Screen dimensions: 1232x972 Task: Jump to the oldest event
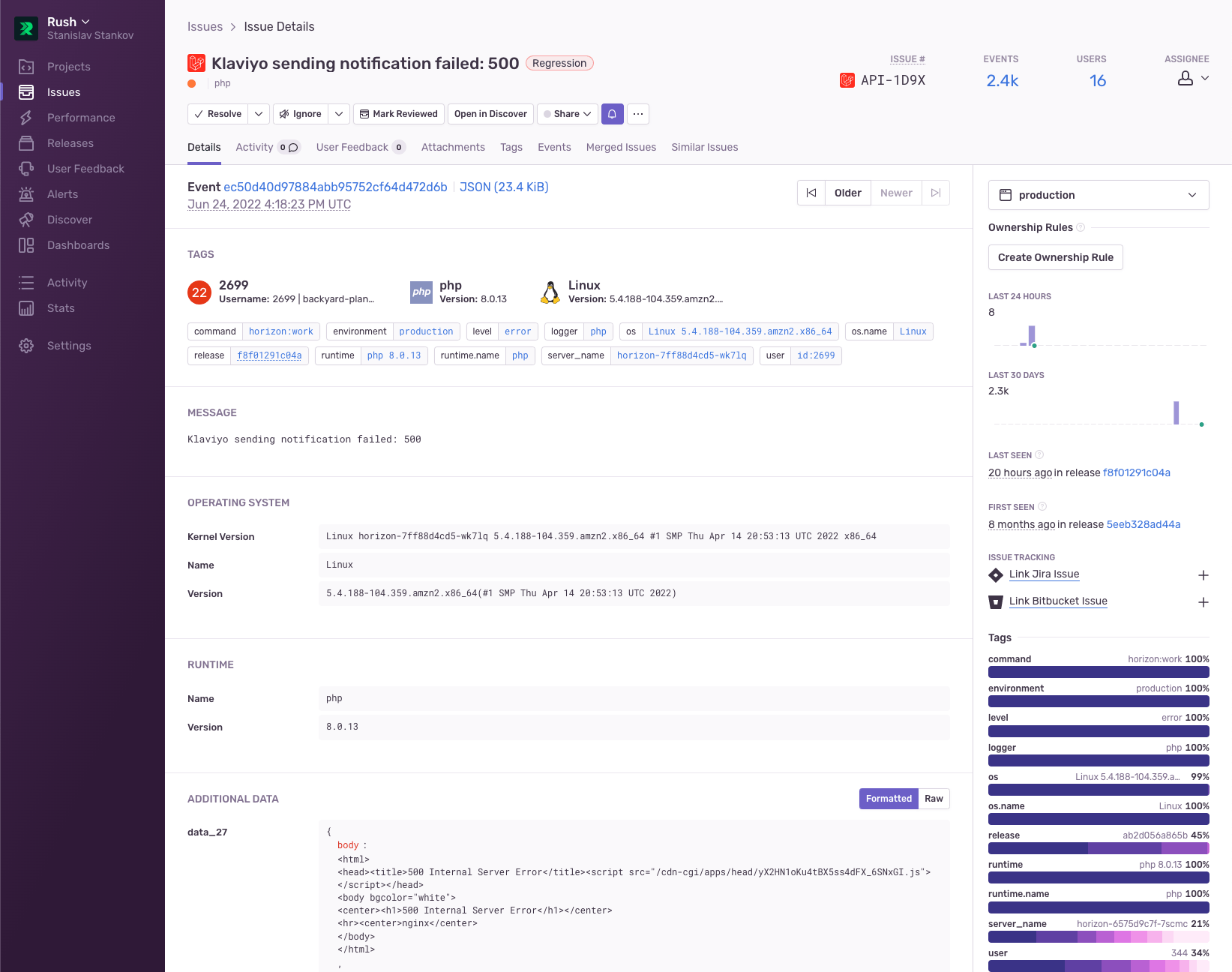(x=811, y=193)
